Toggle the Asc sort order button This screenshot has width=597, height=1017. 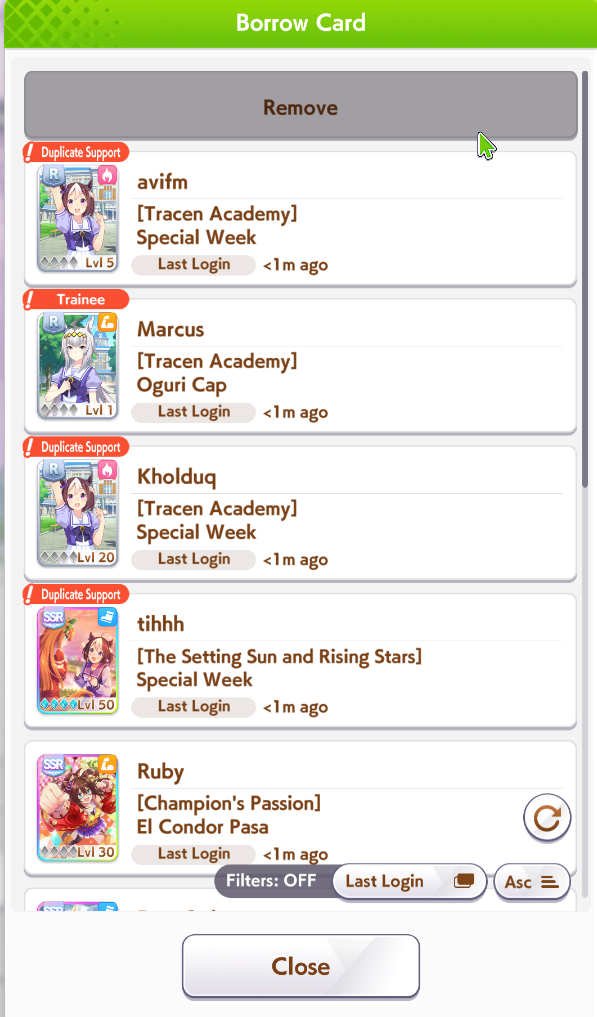point(532,882)
